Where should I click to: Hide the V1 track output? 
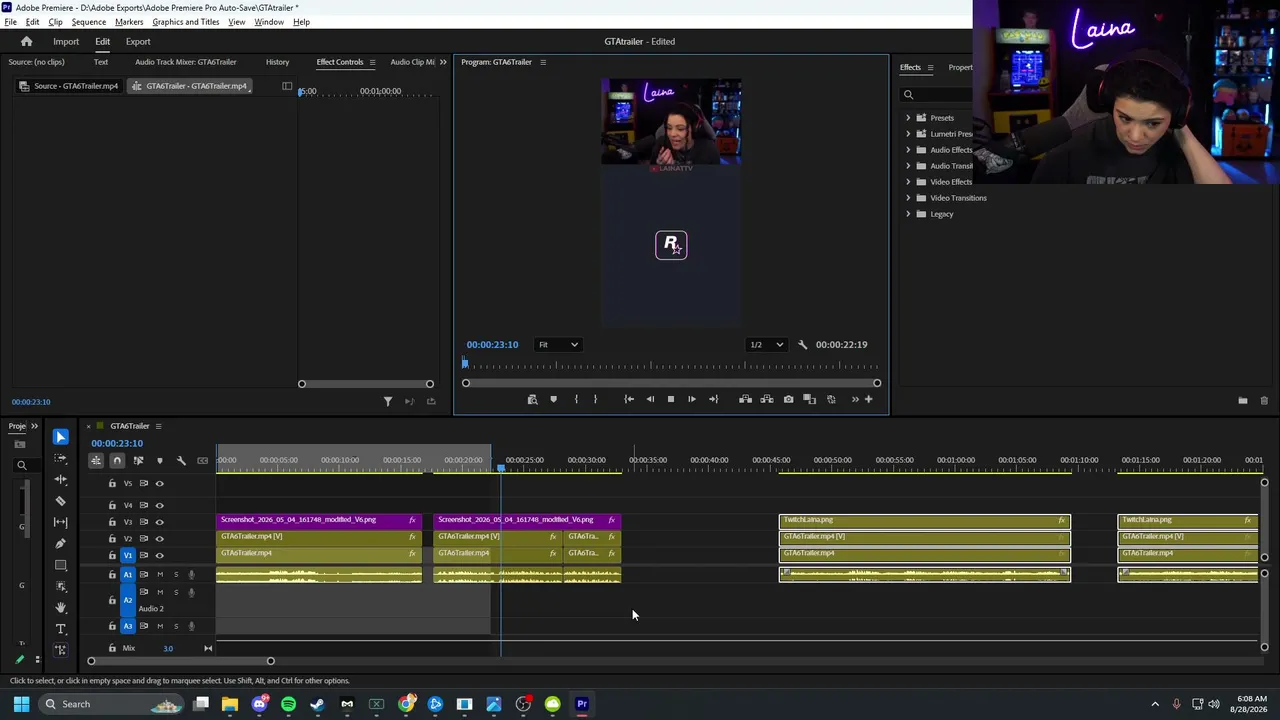click(159, 555)
